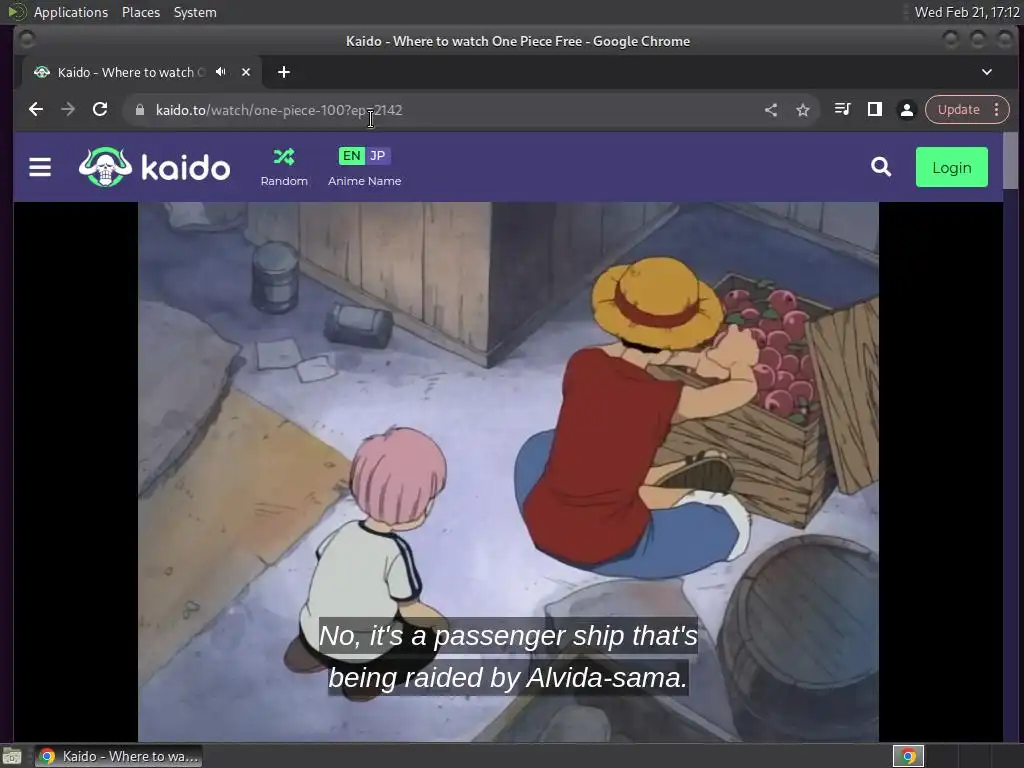Click the Chrome icon in bottom-right panel
Viewport: 1024px width, 768px height.
coord(908,756)
